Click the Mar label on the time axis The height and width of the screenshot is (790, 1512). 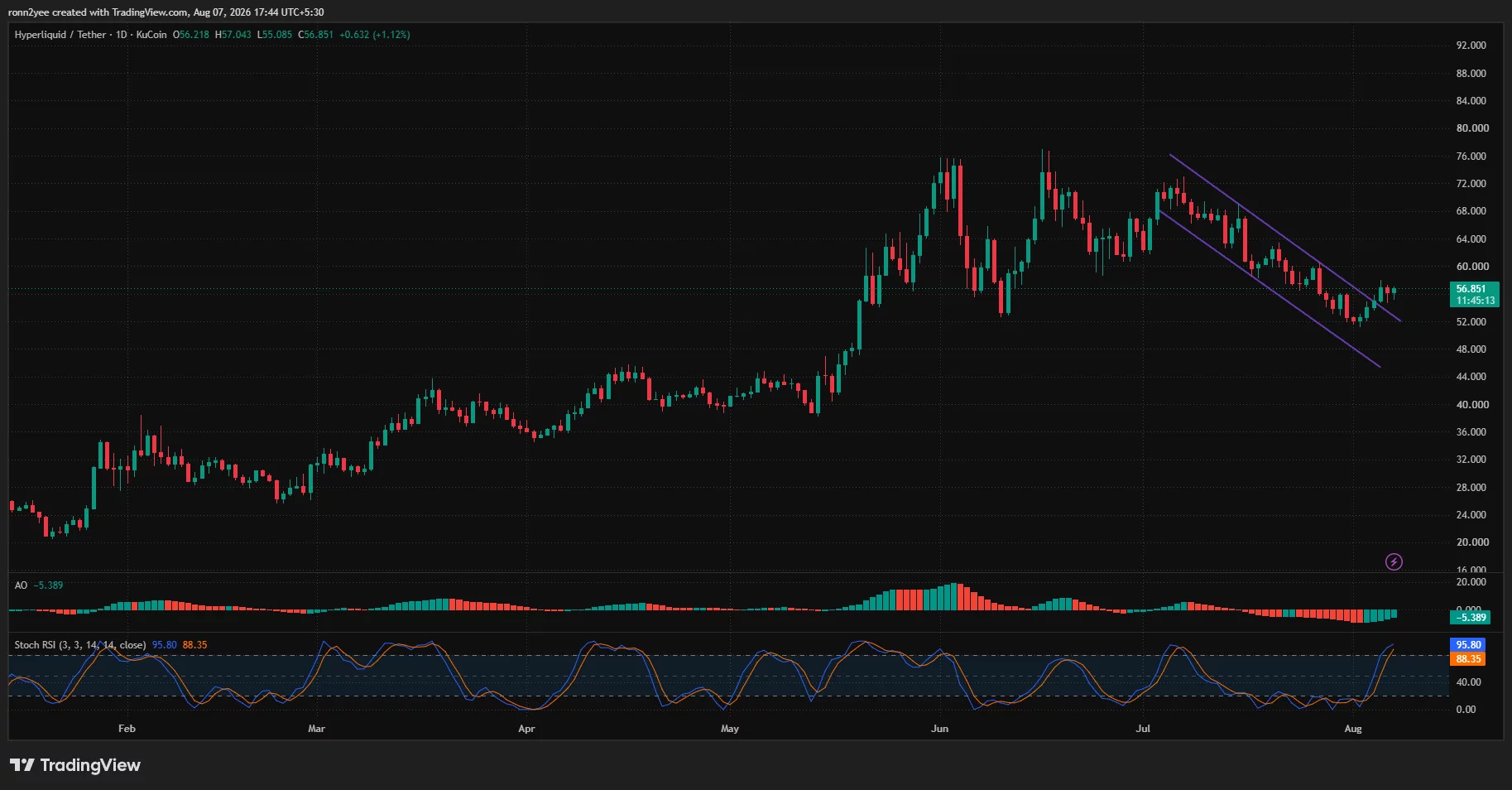pos(316,729)
